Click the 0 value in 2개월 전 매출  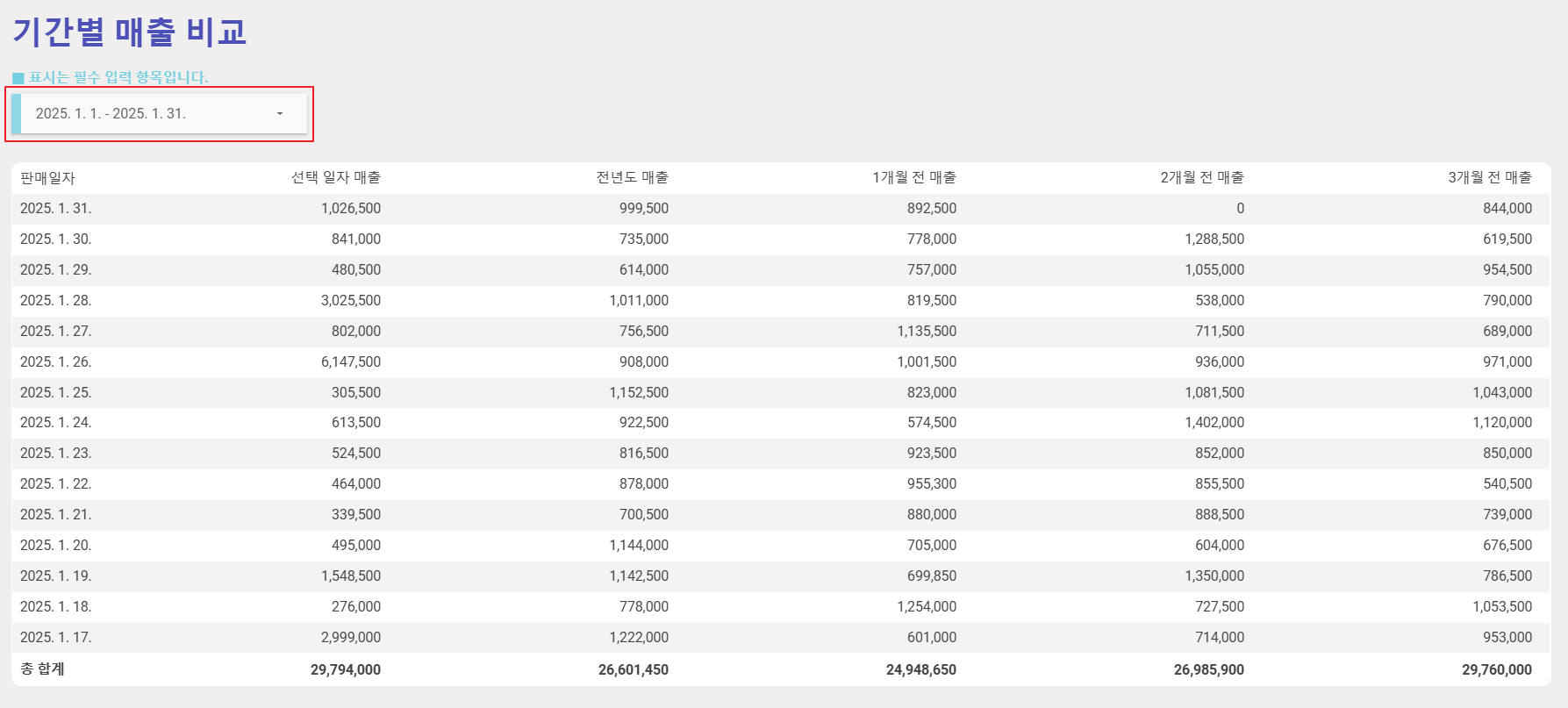(1240, 209)
